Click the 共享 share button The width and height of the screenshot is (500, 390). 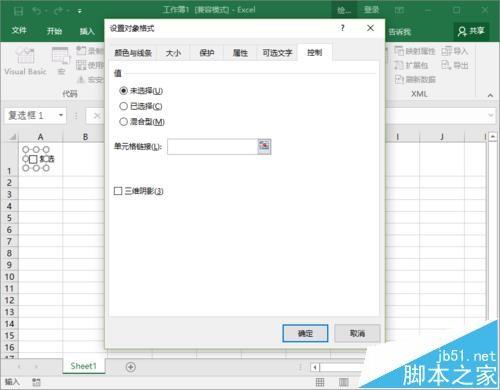tap(471, 31)
